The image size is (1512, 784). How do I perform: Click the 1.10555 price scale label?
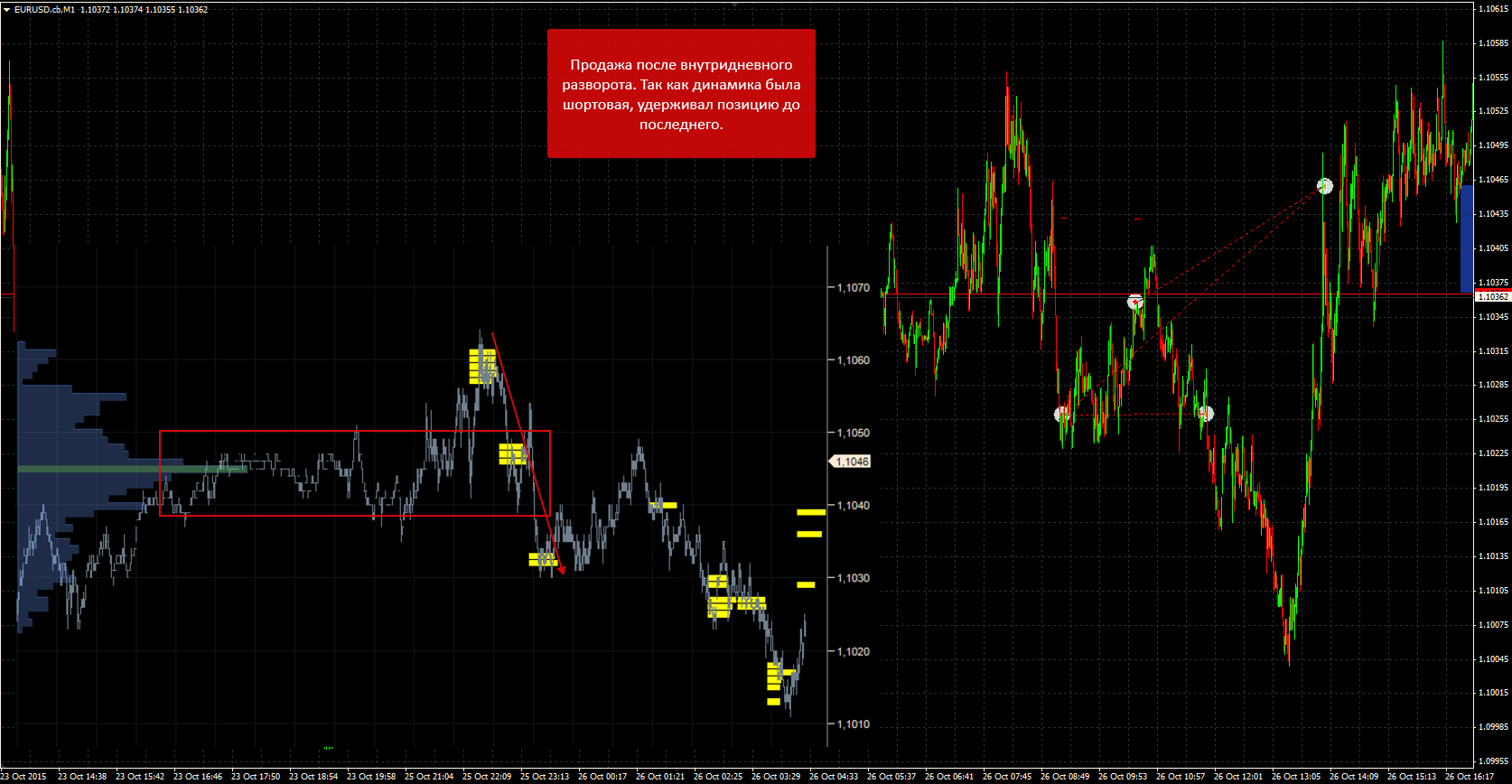(1493, 77)
